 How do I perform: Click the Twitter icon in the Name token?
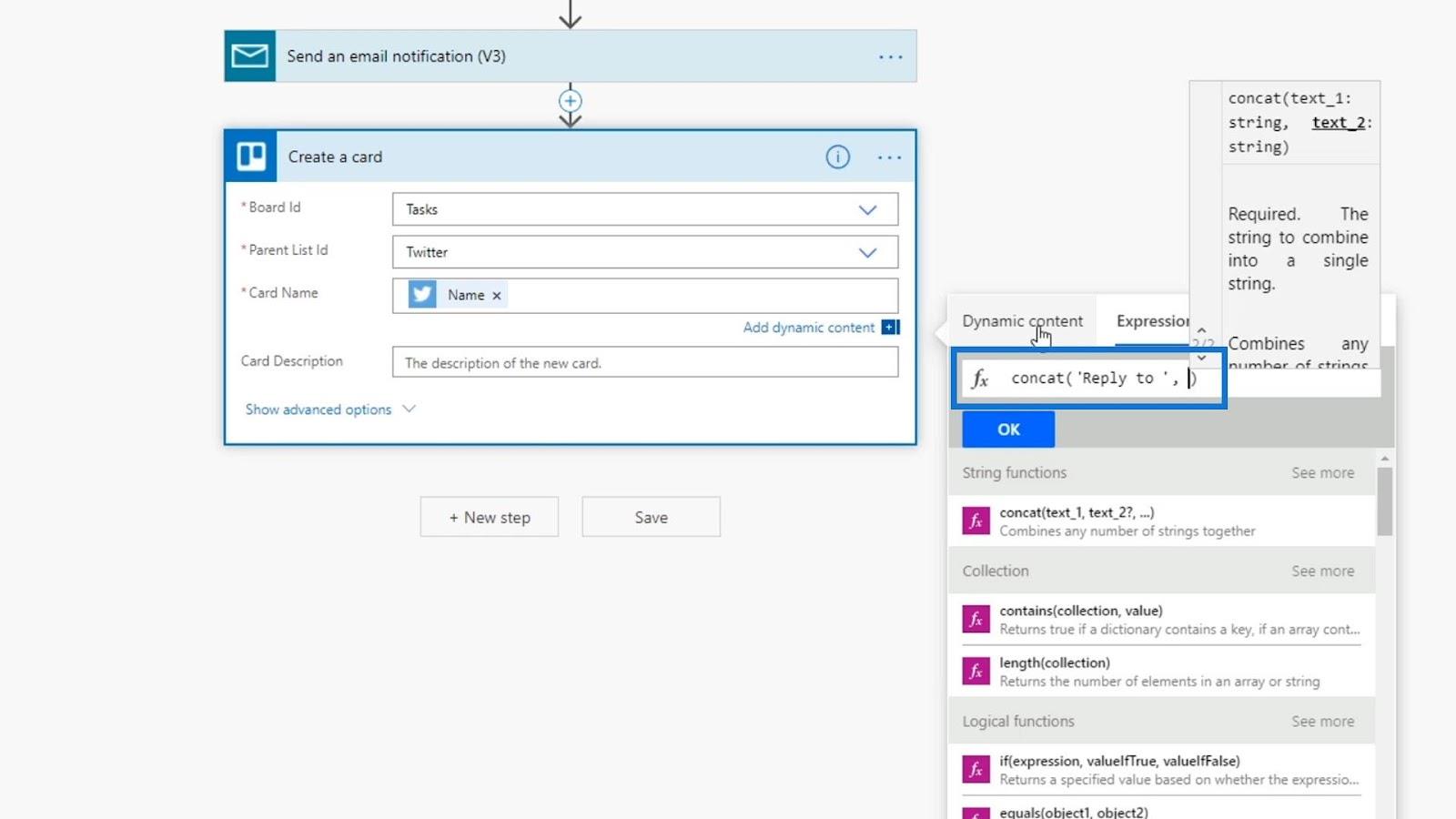(422, 295)
